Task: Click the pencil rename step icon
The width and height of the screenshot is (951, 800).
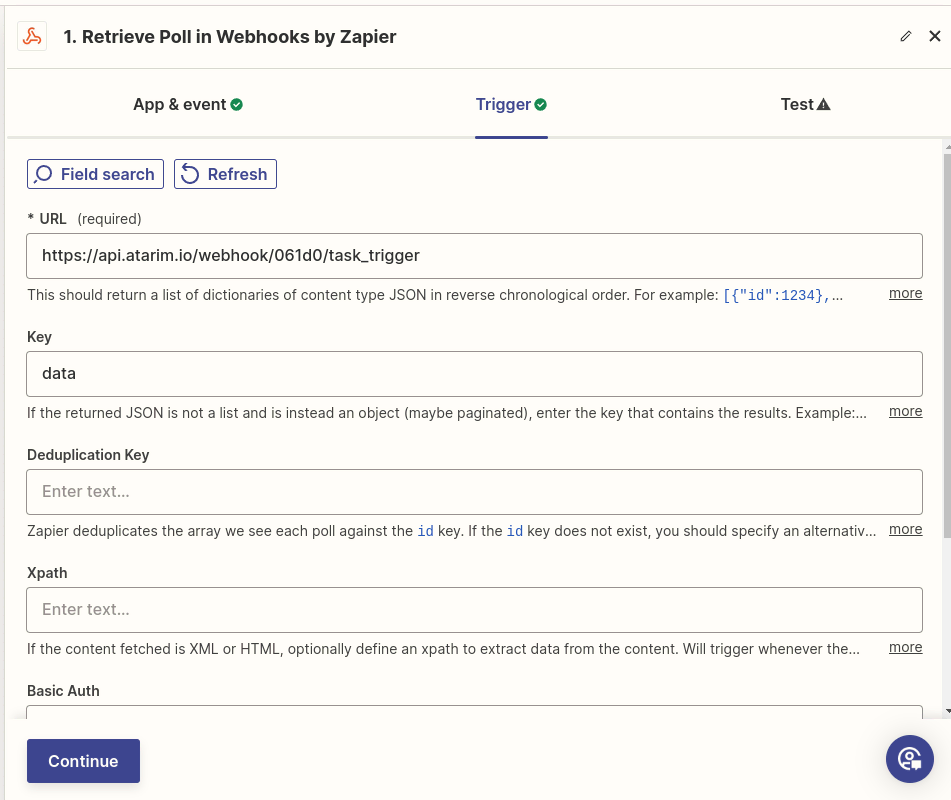Action: 906,36
